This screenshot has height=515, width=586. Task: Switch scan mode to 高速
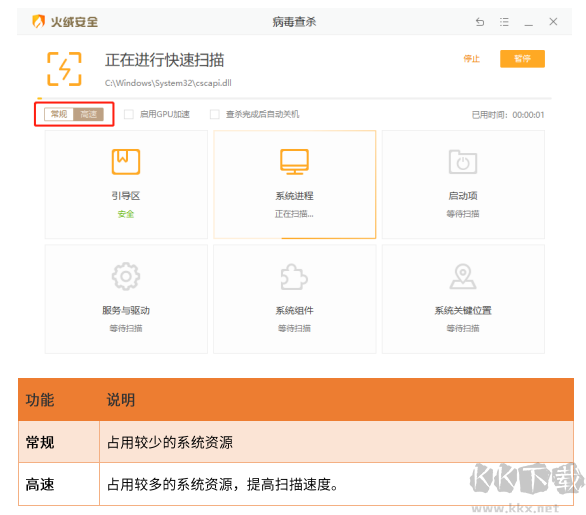tap(89, 114)
